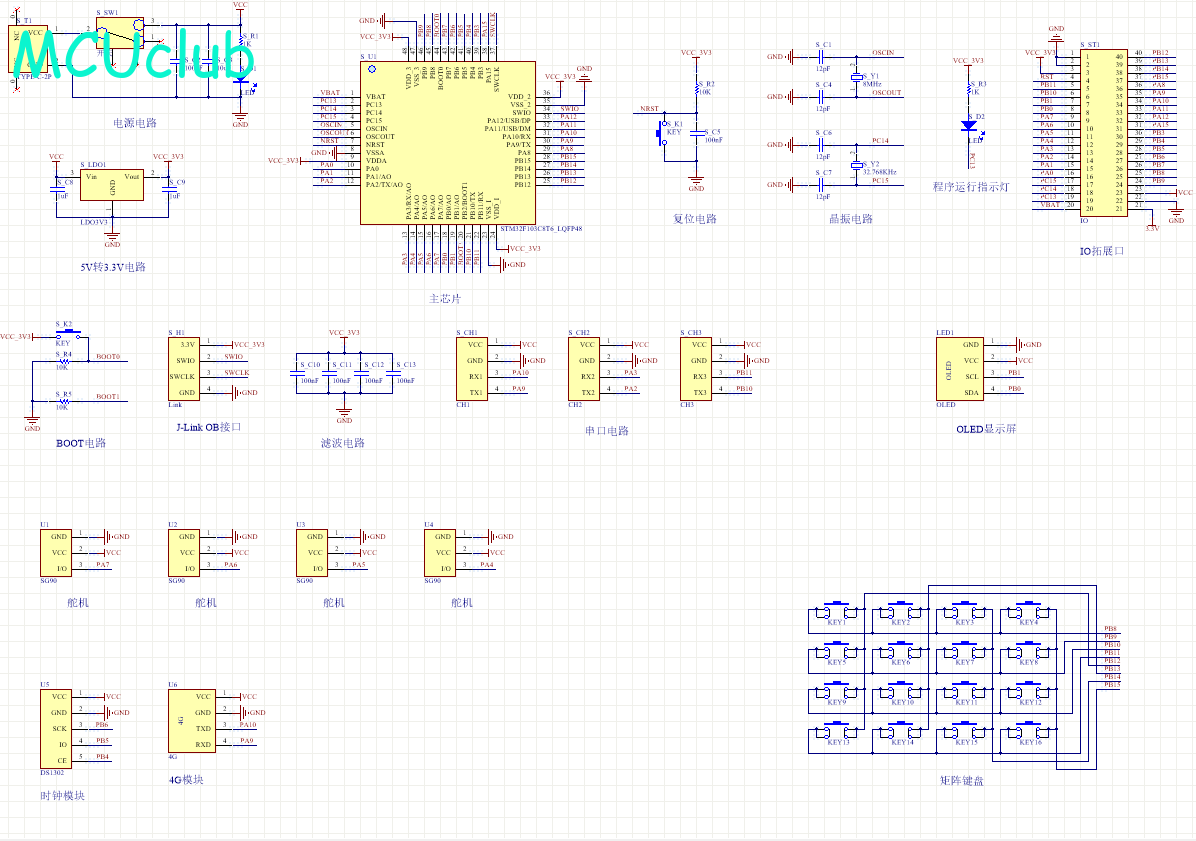Click the 5V转3.3V电路 caption
Viewport: 1196px width, 841px height.
113,267
